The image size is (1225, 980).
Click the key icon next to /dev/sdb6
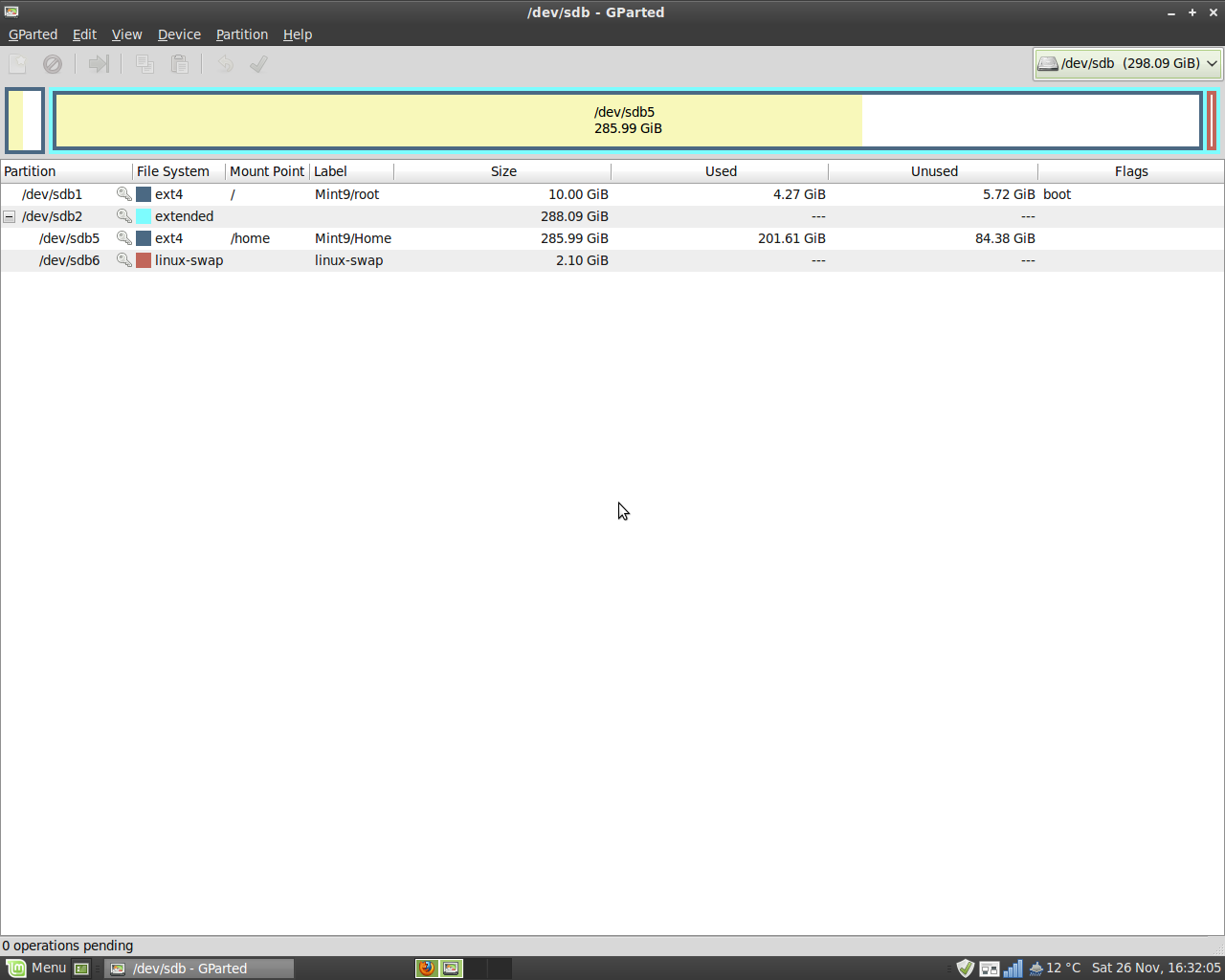(123, 260)
